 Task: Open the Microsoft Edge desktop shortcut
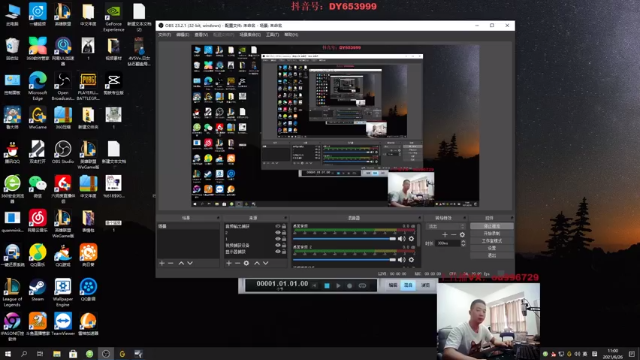[x=38, y=85]
